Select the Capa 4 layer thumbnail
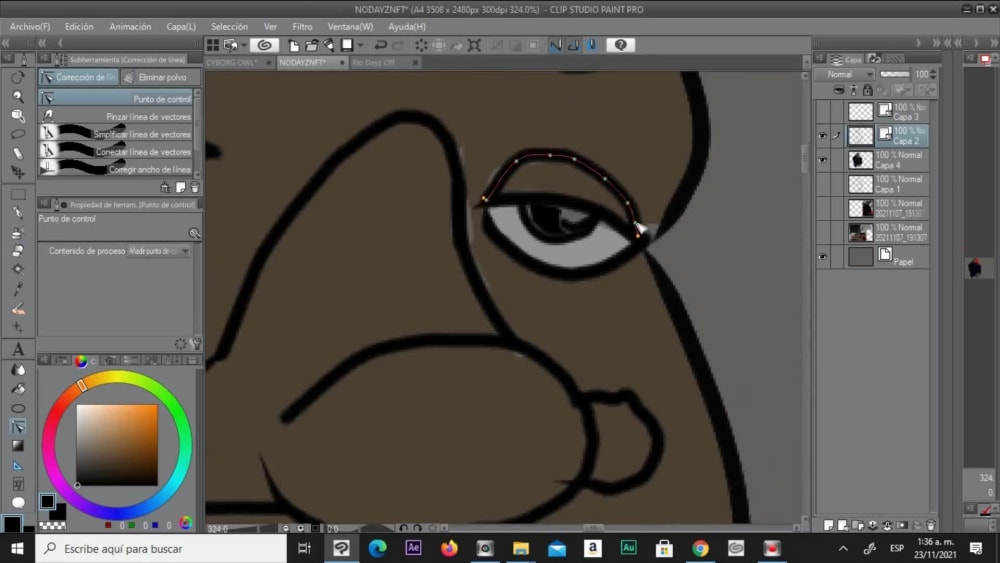The height and width of the screenshot is (563, 1000). [x=860, y=160]
